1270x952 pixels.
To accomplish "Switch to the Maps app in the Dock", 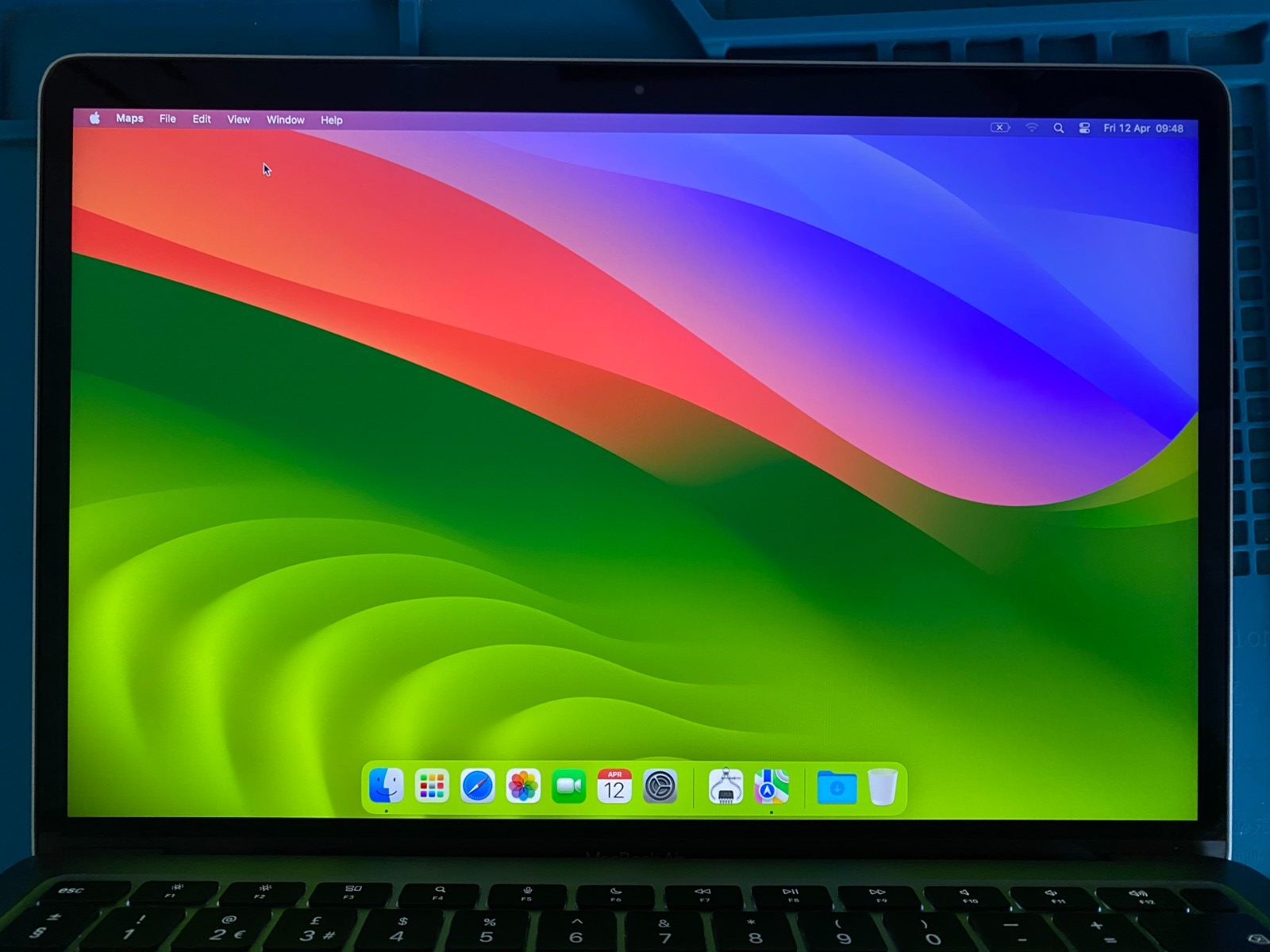I will (771, 787).
